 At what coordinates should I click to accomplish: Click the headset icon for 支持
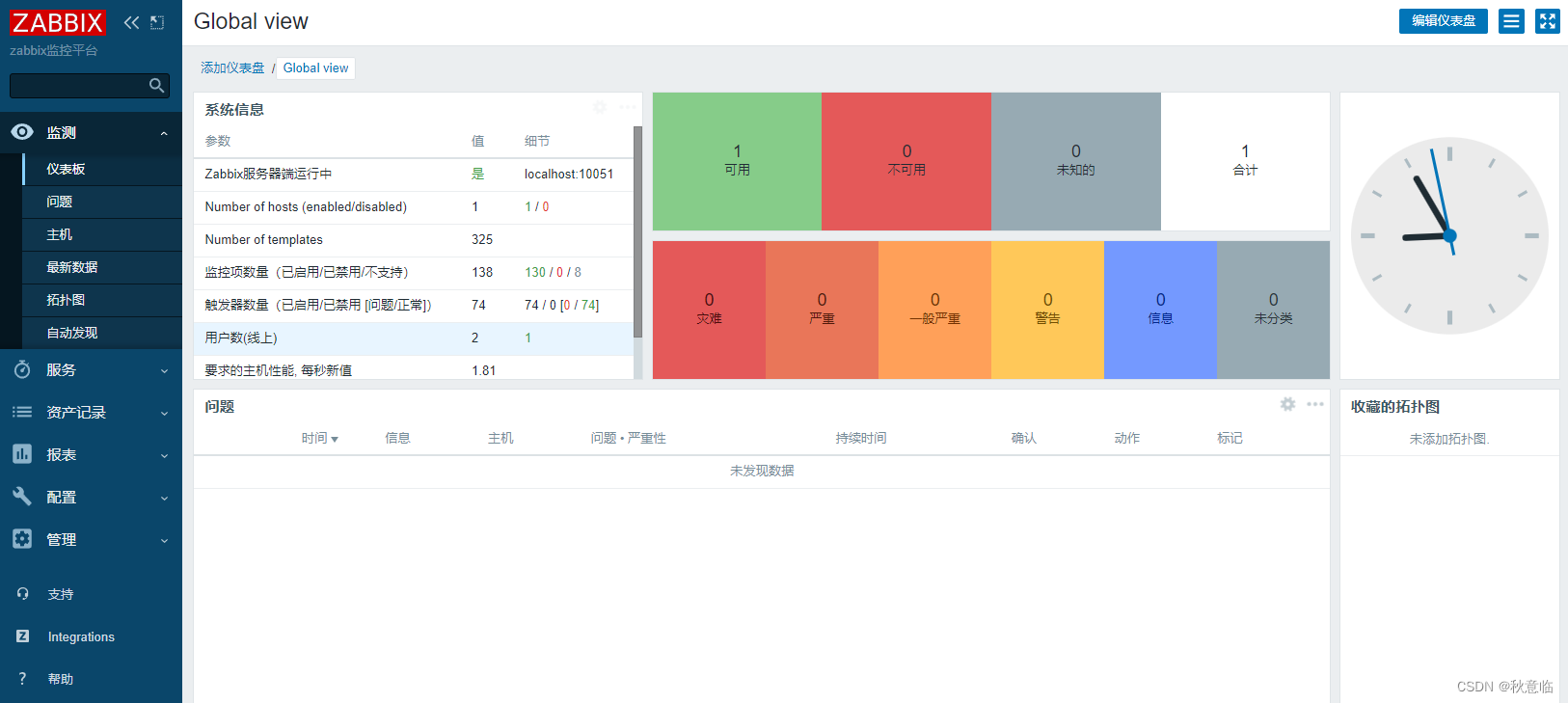pyautogui.click(x=22, y=594)
